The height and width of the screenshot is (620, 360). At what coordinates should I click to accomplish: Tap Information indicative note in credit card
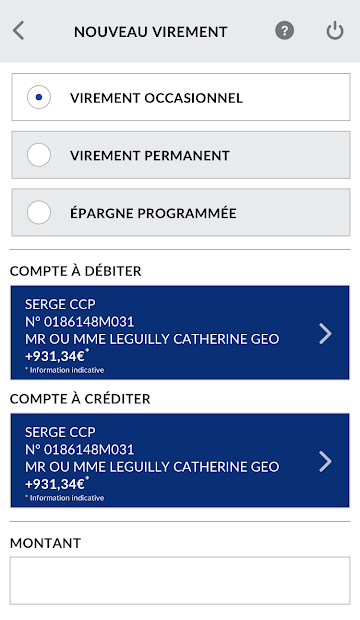(x=64, y=498)
